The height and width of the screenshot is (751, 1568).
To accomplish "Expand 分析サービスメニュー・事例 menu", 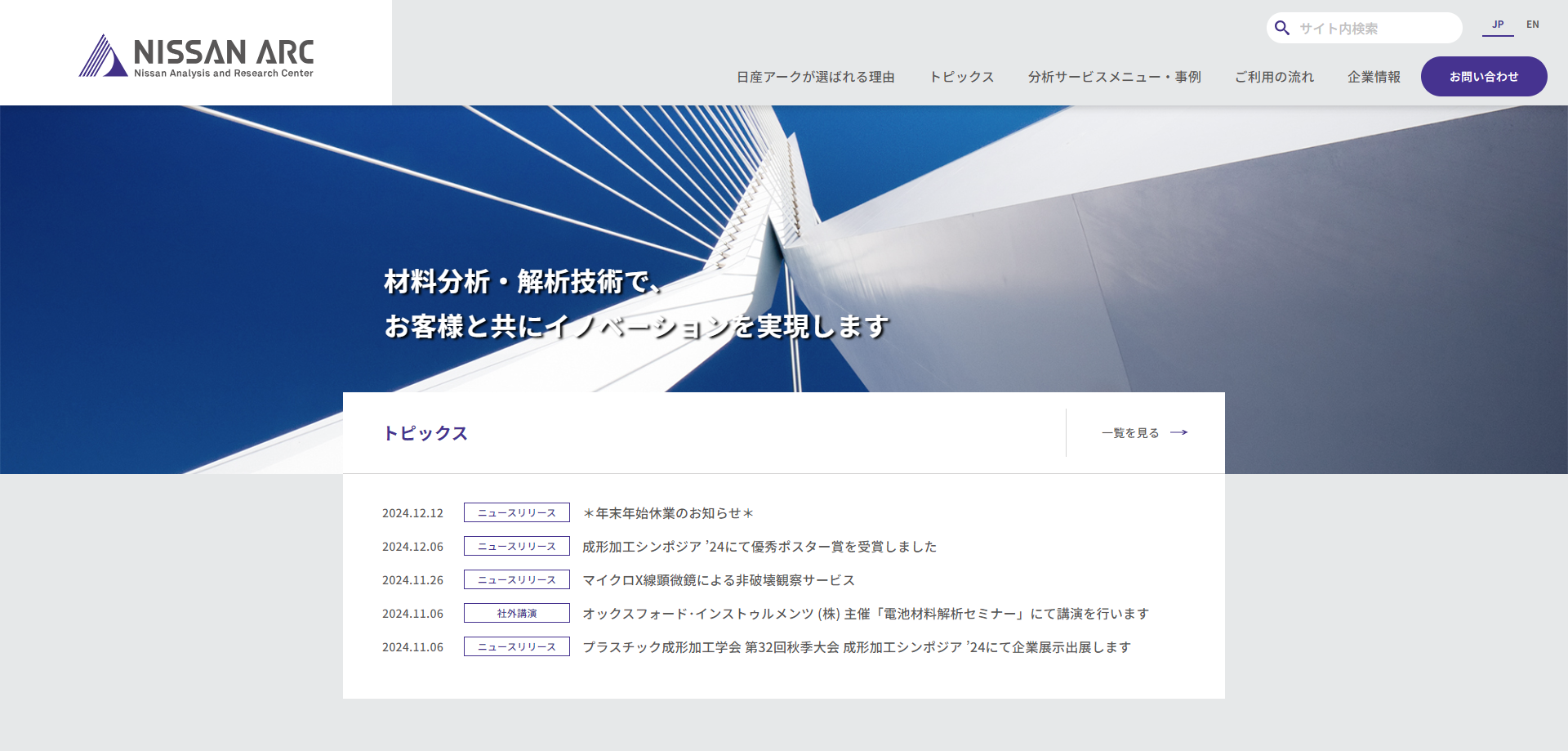I will point(1114,77).
